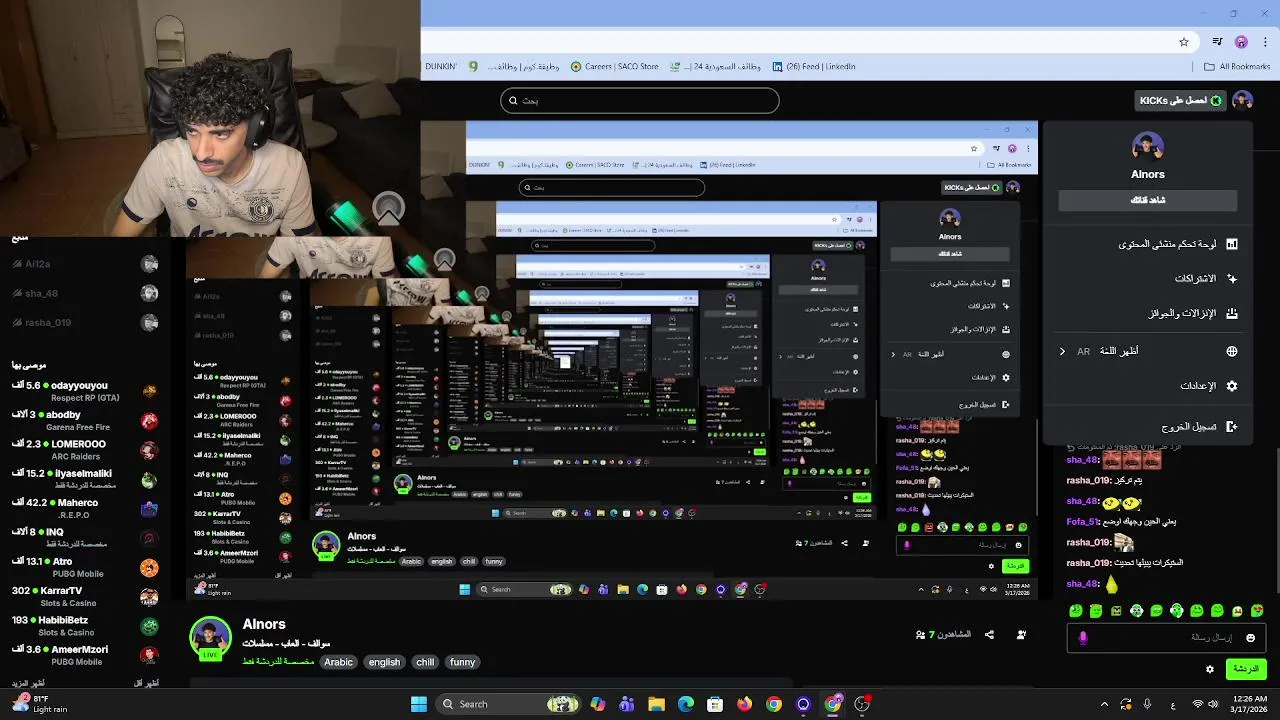
Task: Open File Explorer from taskbar
Action: (656, 704)
